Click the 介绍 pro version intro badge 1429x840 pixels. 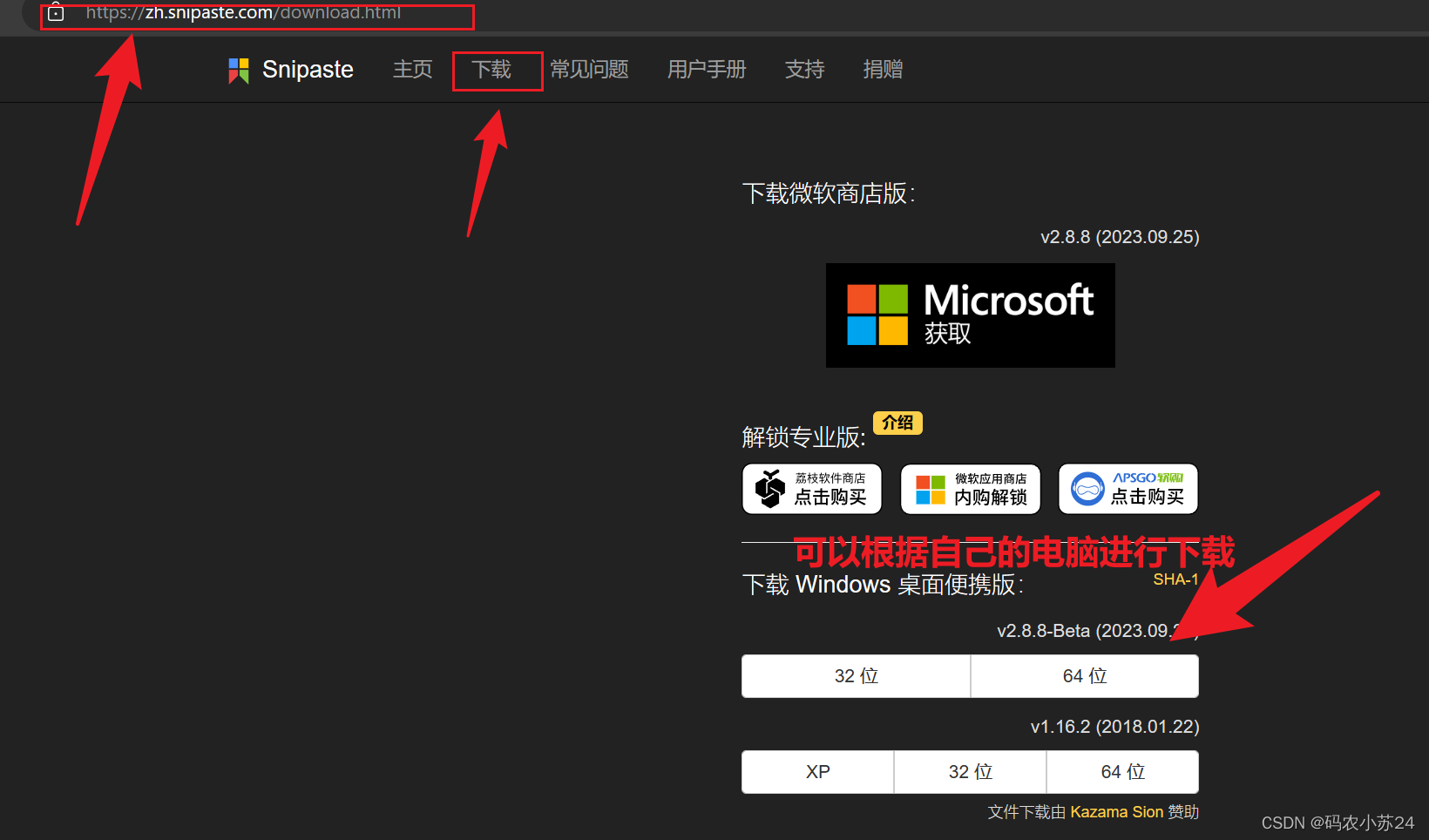pos(897,423)
